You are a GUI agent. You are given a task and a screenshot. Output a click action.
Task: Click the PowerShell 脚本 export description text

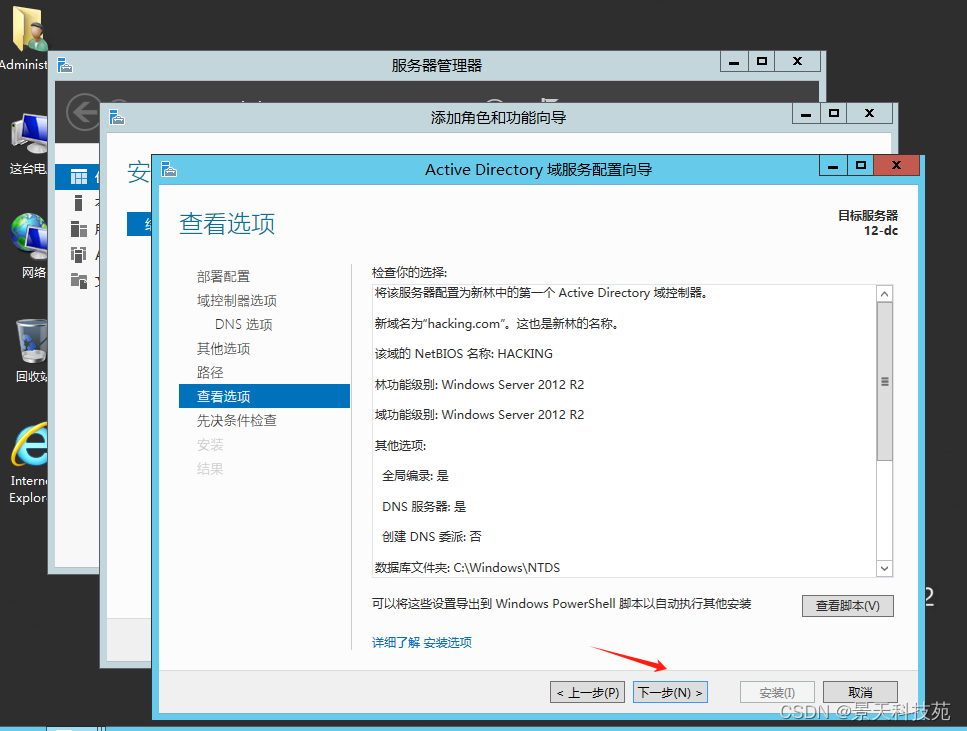[x=562, y=604]
